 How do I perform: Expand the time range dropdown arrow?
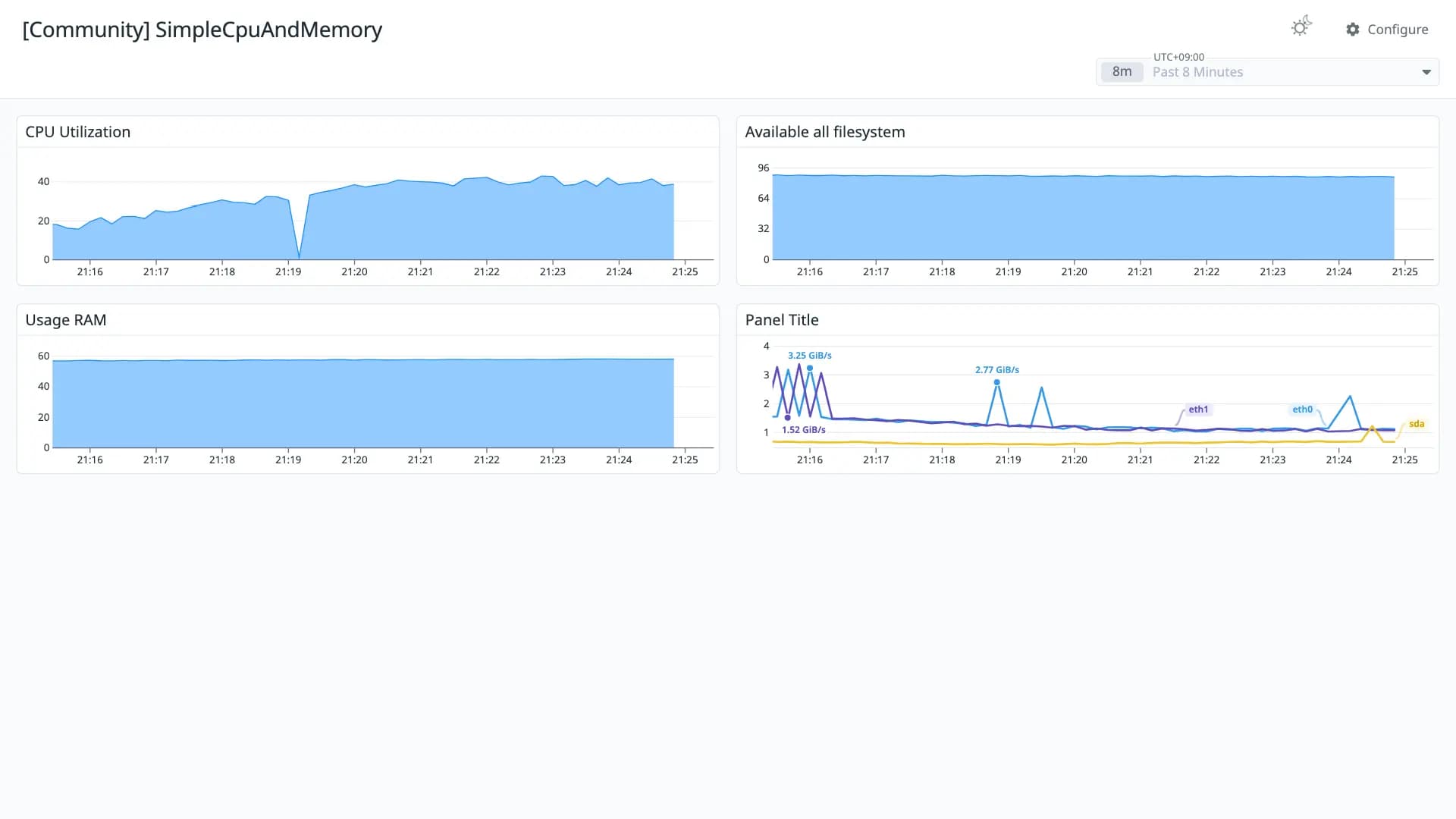[x=1426, y=72]
